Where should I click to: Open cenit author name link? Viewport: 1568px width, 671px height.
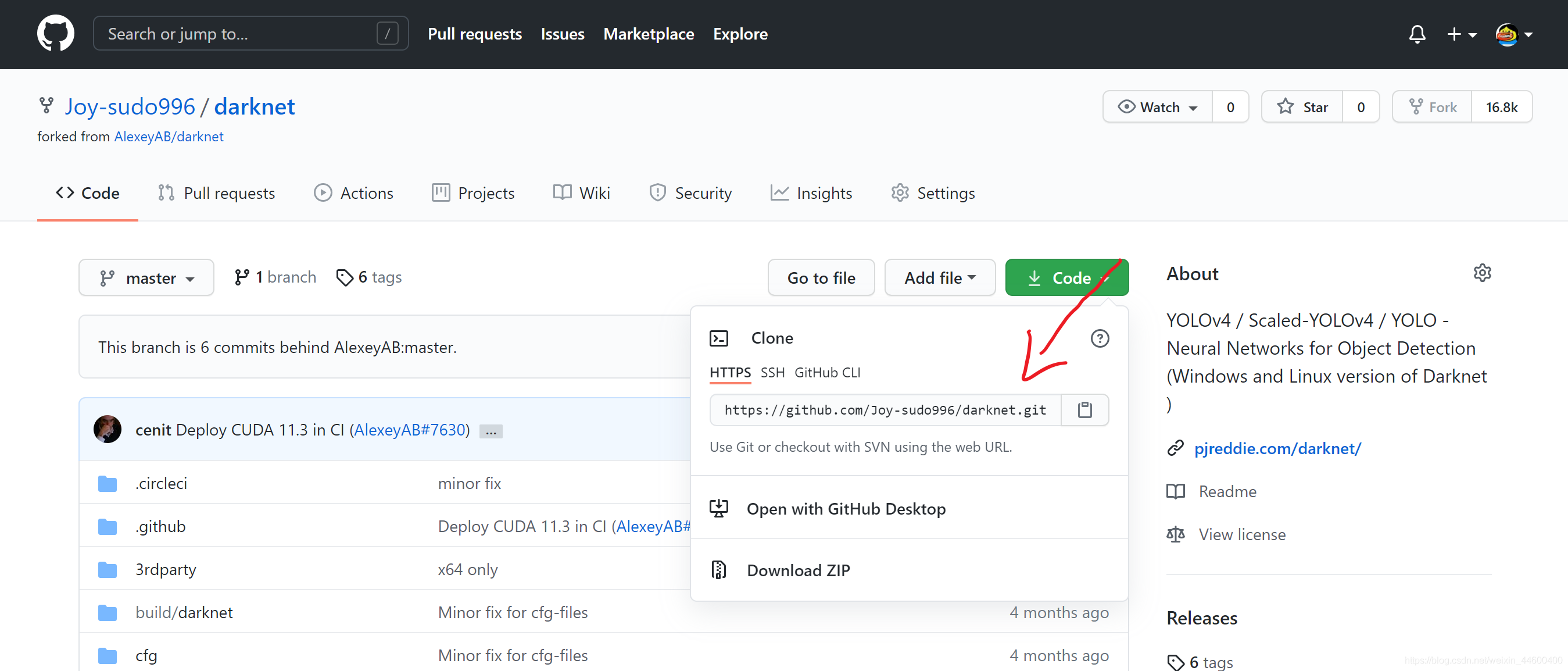point(153,430)
